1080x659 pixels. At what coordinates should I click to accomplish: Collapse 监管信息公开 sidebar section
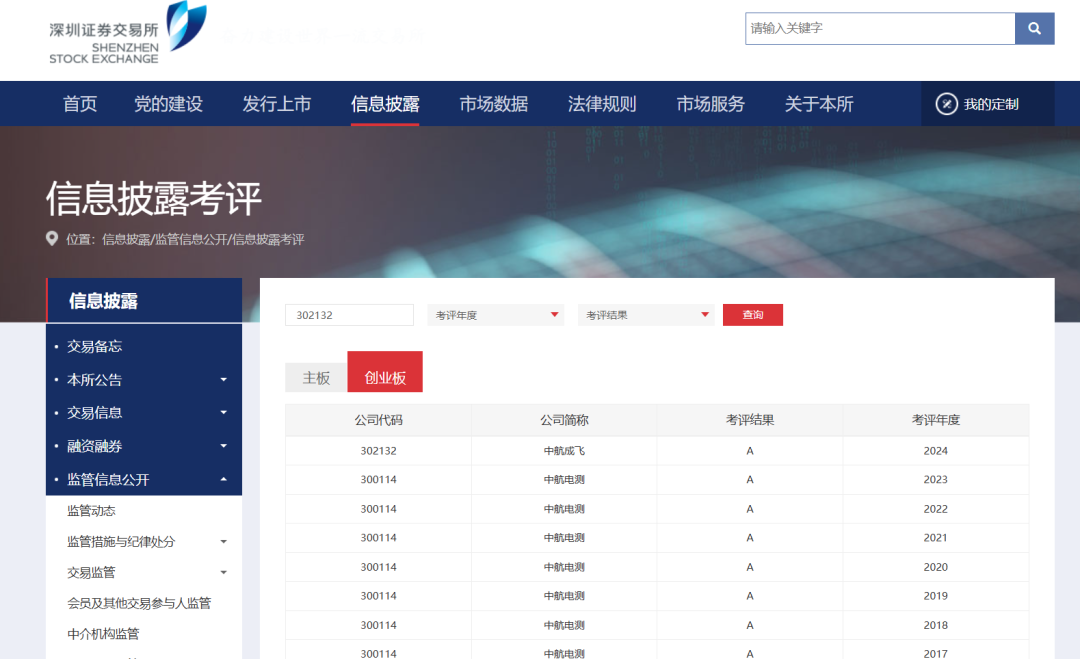pos(223,480)
